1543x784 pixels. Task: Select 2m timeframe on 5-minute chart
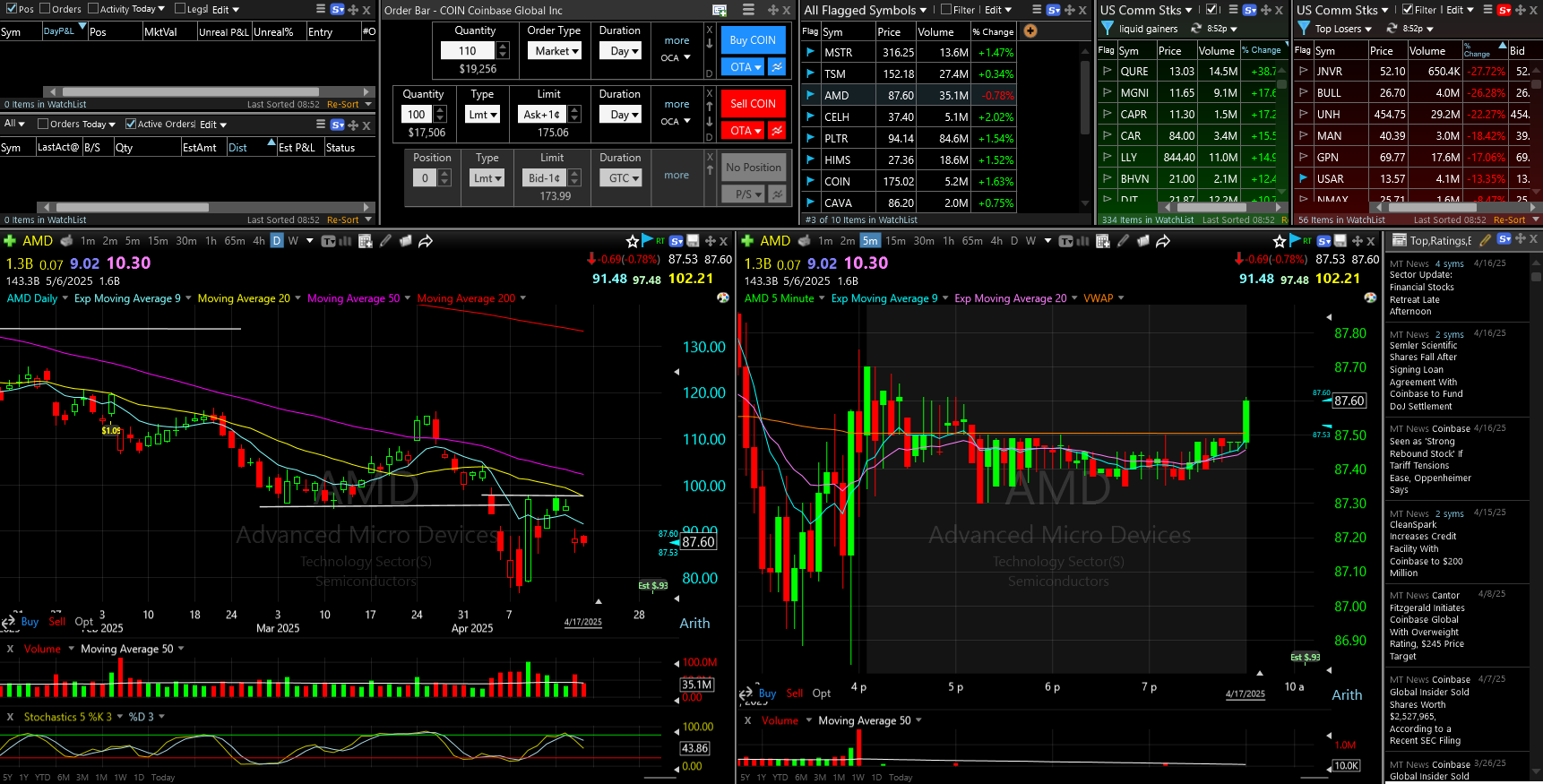pos(848,241)
